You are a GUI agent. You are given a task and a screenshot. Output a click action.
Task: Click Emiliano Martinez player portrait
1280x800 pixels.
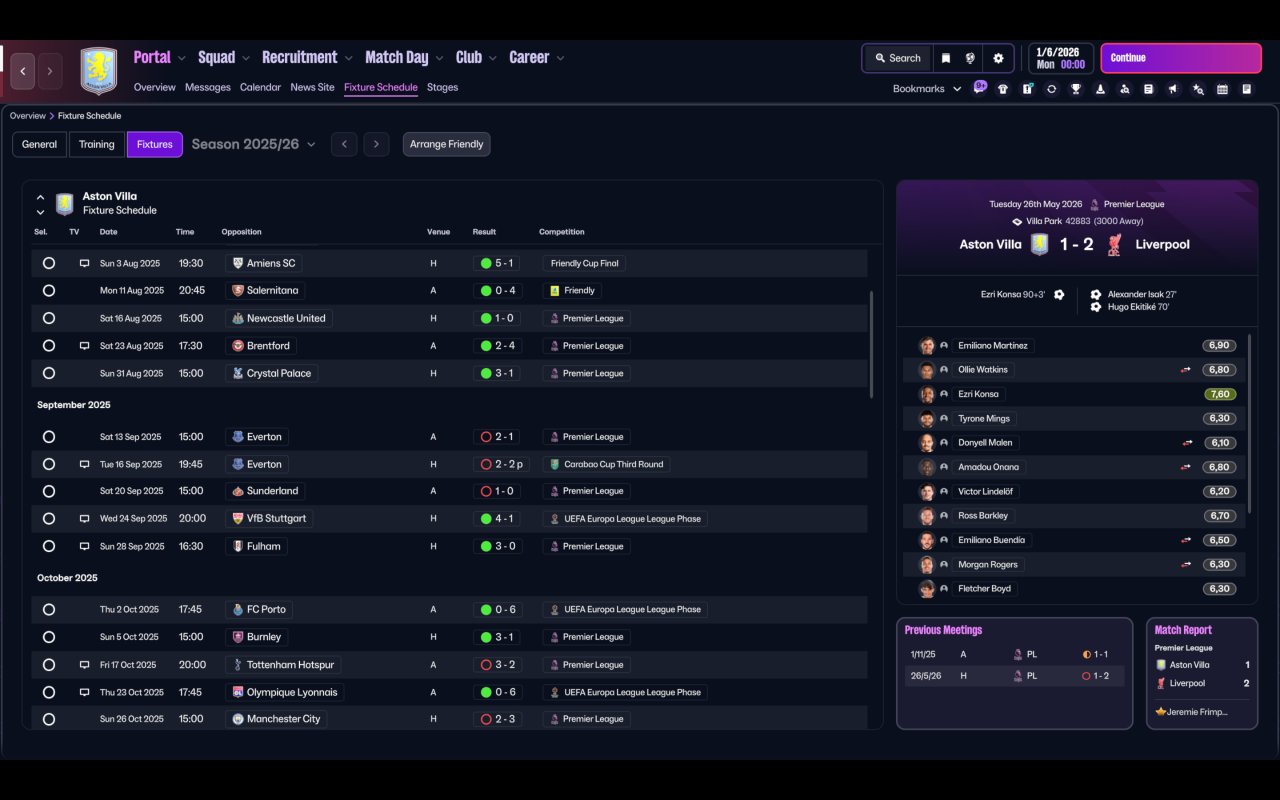pos(927,345)
